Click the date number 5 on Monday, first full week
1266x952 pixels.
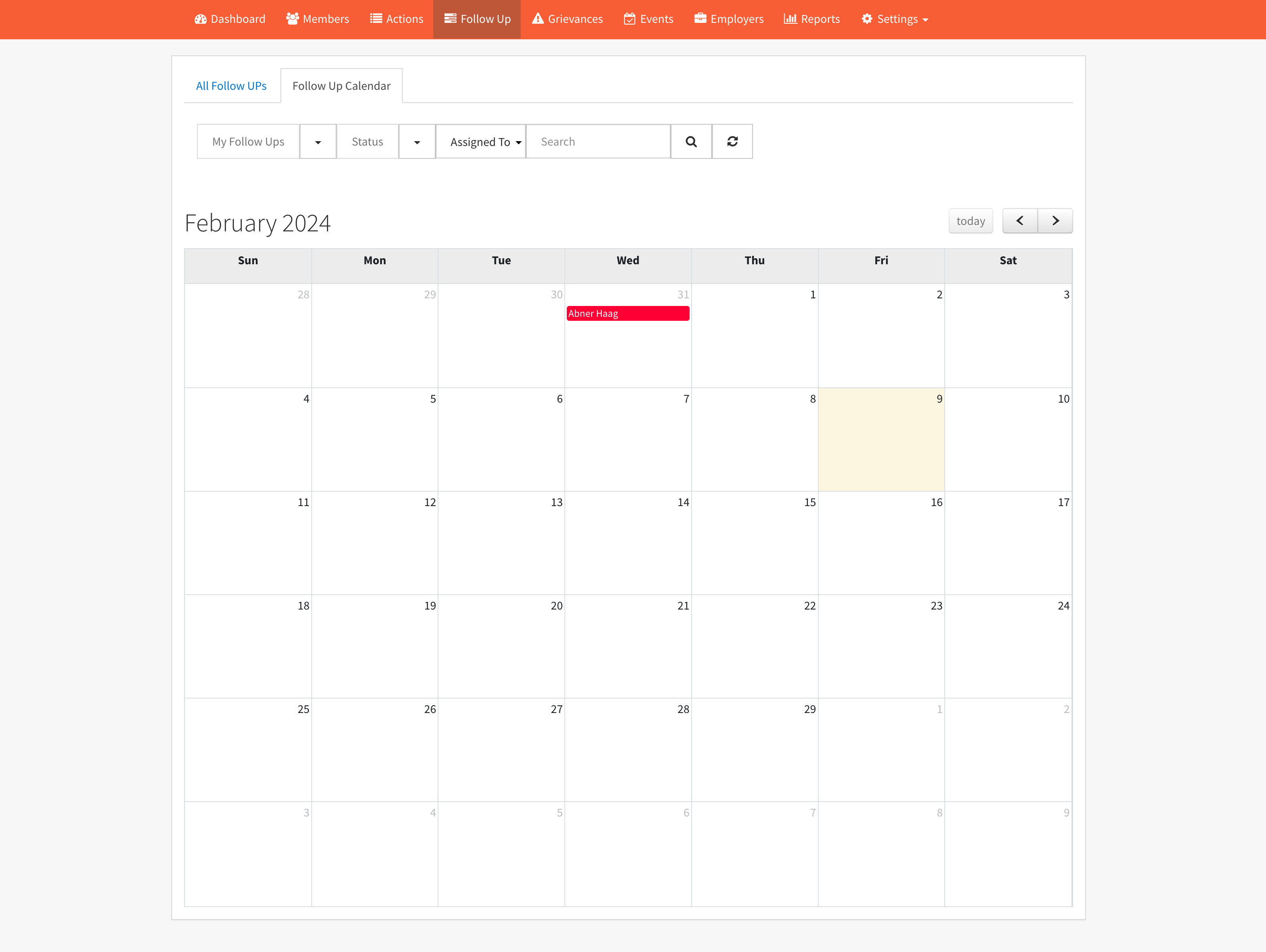click(x=433, y=399)
